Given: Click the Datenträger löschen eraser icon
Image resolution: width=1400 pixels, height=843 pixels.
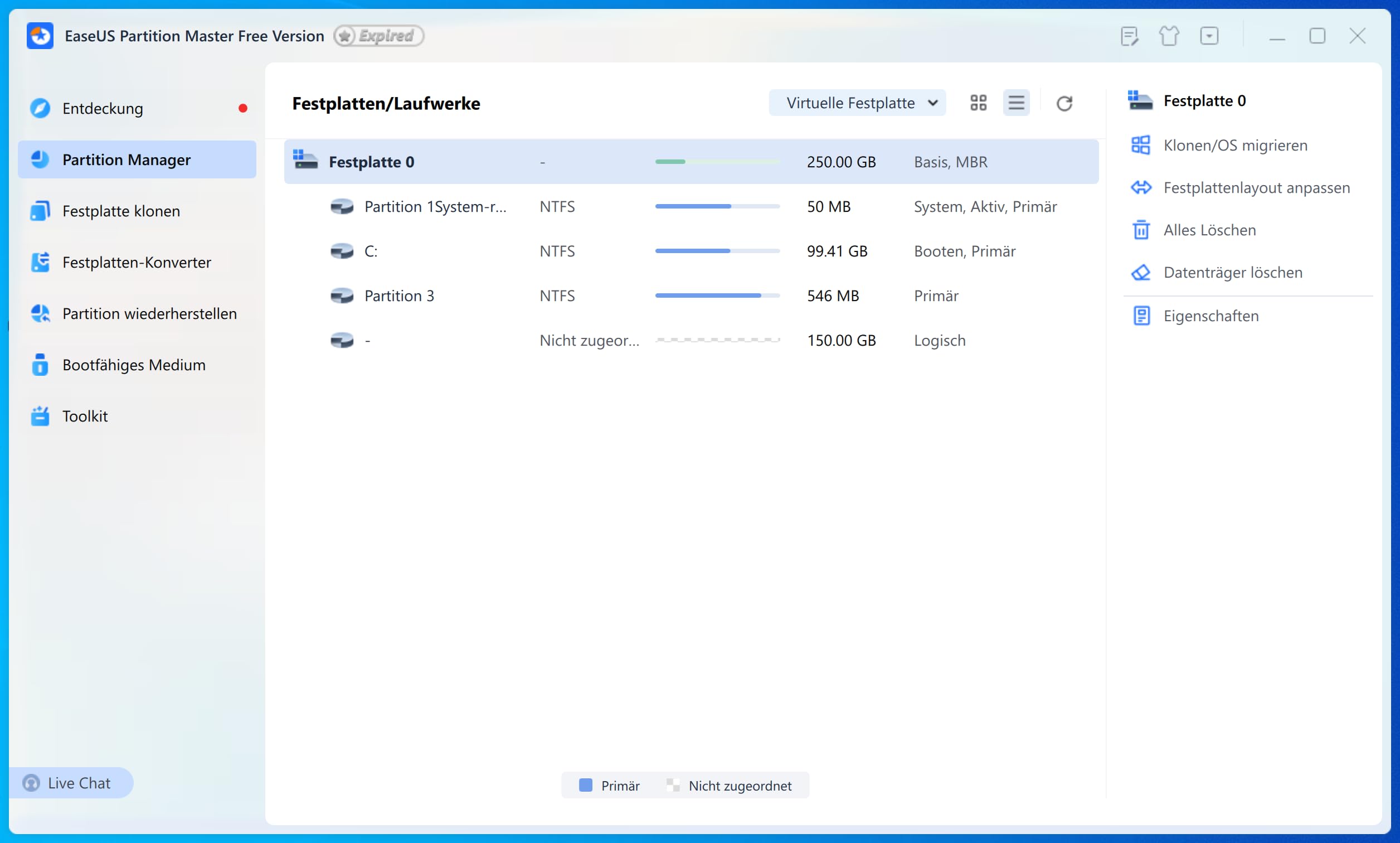Looking at the screenshot, I should [1141, 273].
